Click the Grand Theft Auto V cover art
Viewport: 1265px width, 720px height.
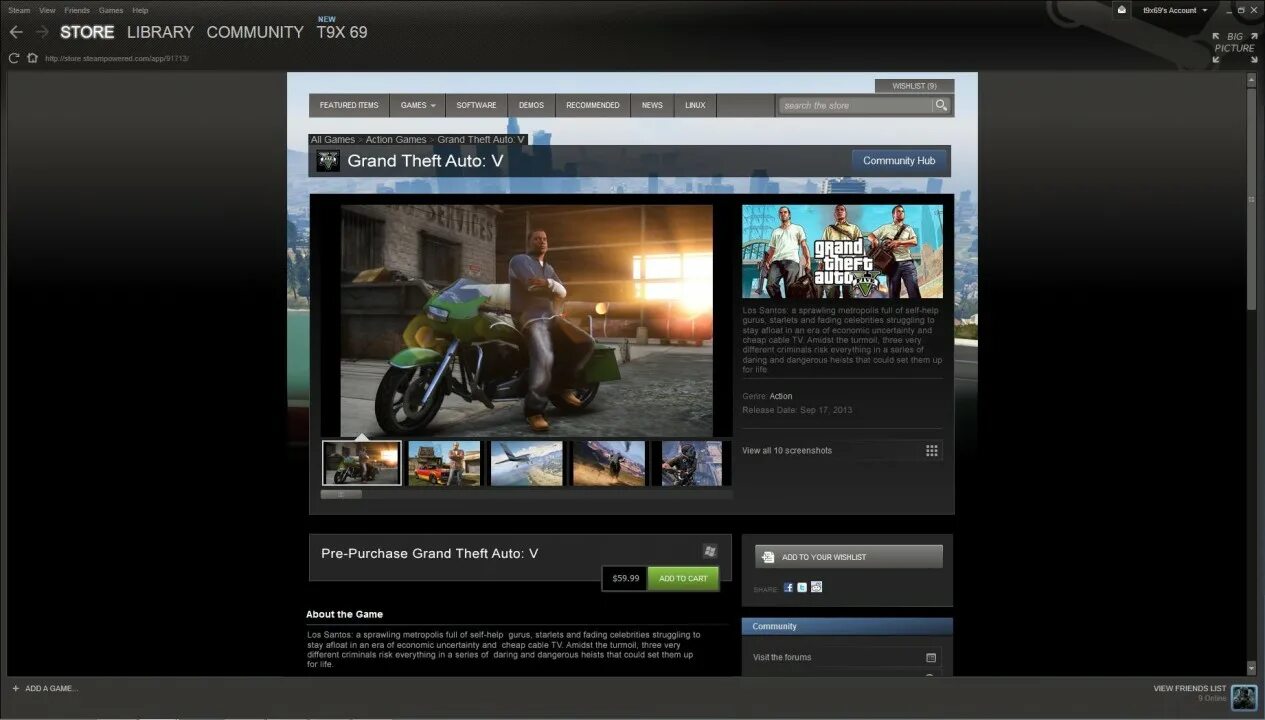(842, 251)
